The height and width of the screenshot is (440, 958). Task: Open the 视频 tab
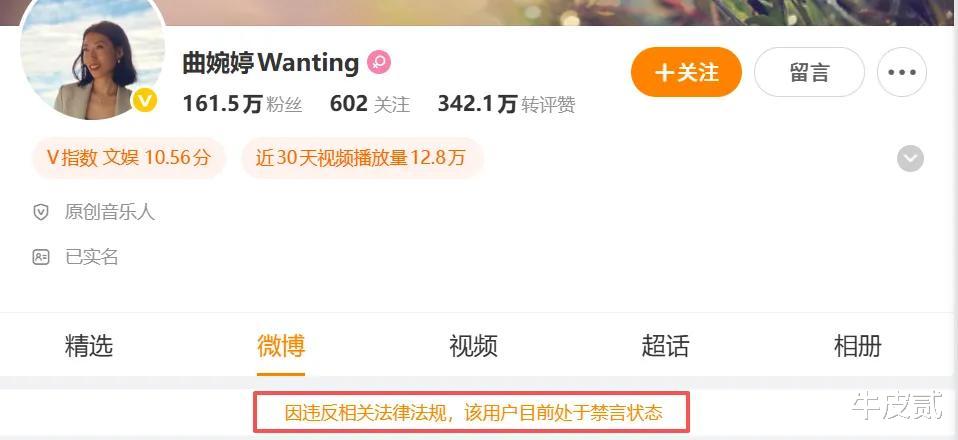click(x=474, y=346)
